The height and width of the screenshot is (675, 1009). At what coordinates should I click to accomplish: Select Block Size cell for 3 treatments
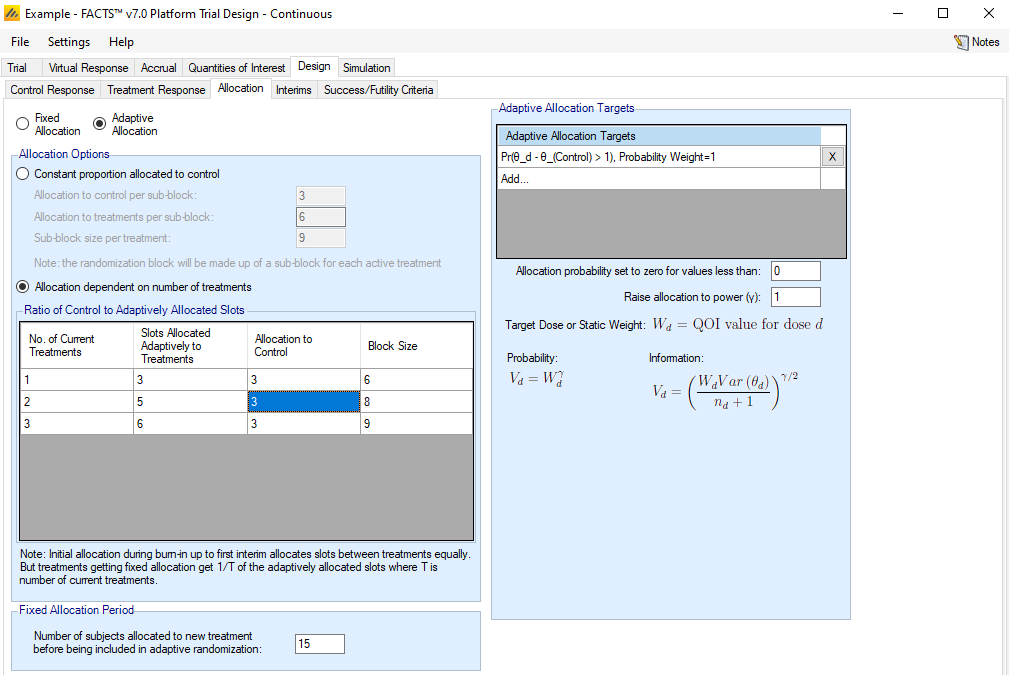[417, 423]
